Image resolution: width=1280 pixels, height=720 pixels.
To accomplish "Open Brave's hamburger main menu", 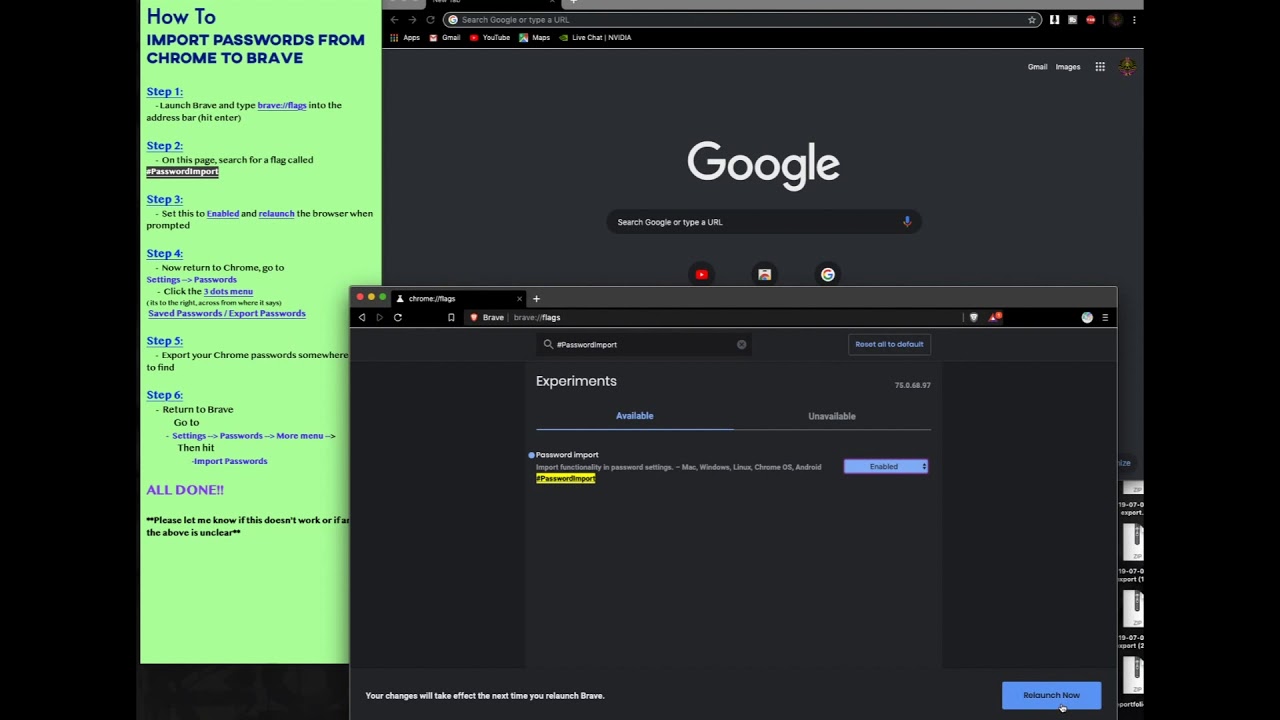I will pyautogui.click(x=1105, y=317).
